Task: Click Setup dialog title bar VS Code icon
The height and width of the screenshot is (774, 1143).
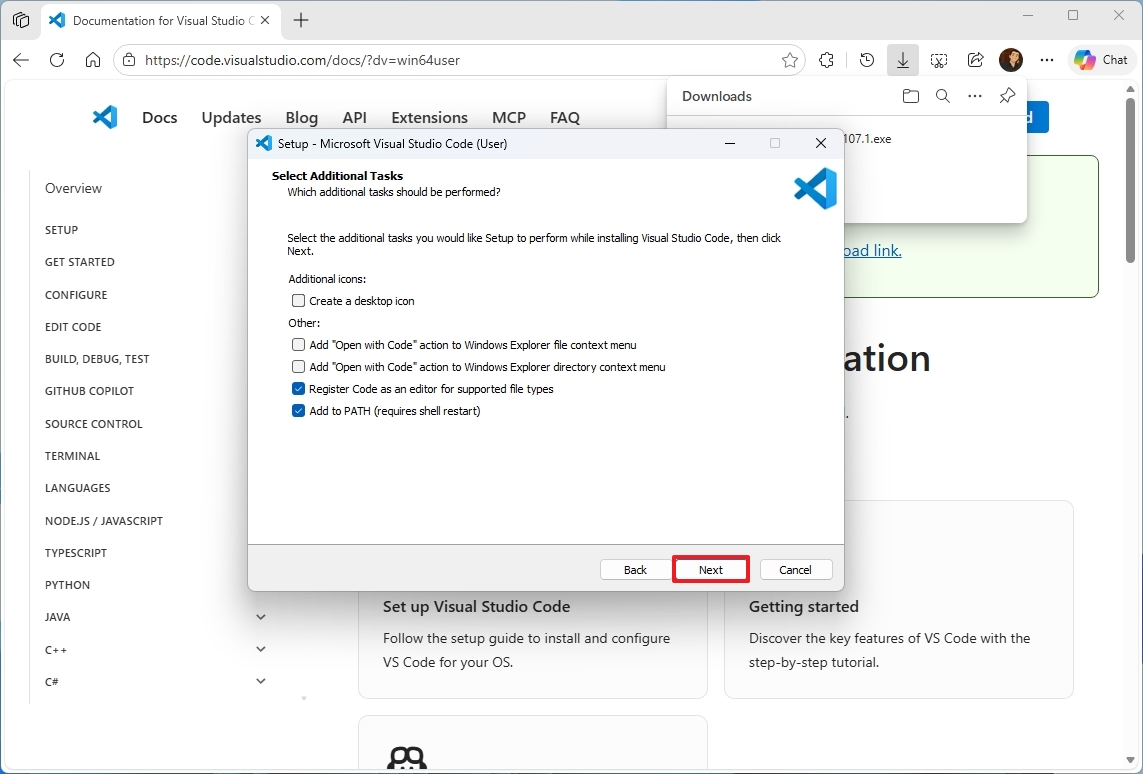Action: [264, 144]
